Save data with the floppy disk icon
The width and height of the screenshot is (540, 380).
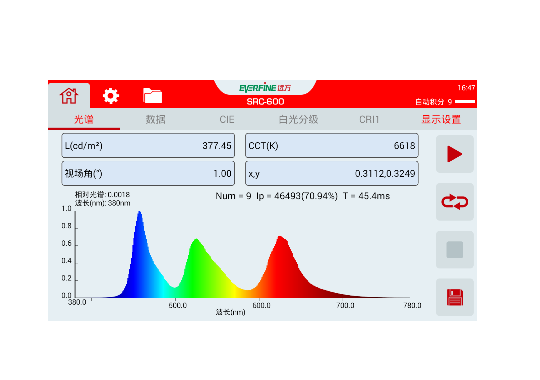point(455,297)
